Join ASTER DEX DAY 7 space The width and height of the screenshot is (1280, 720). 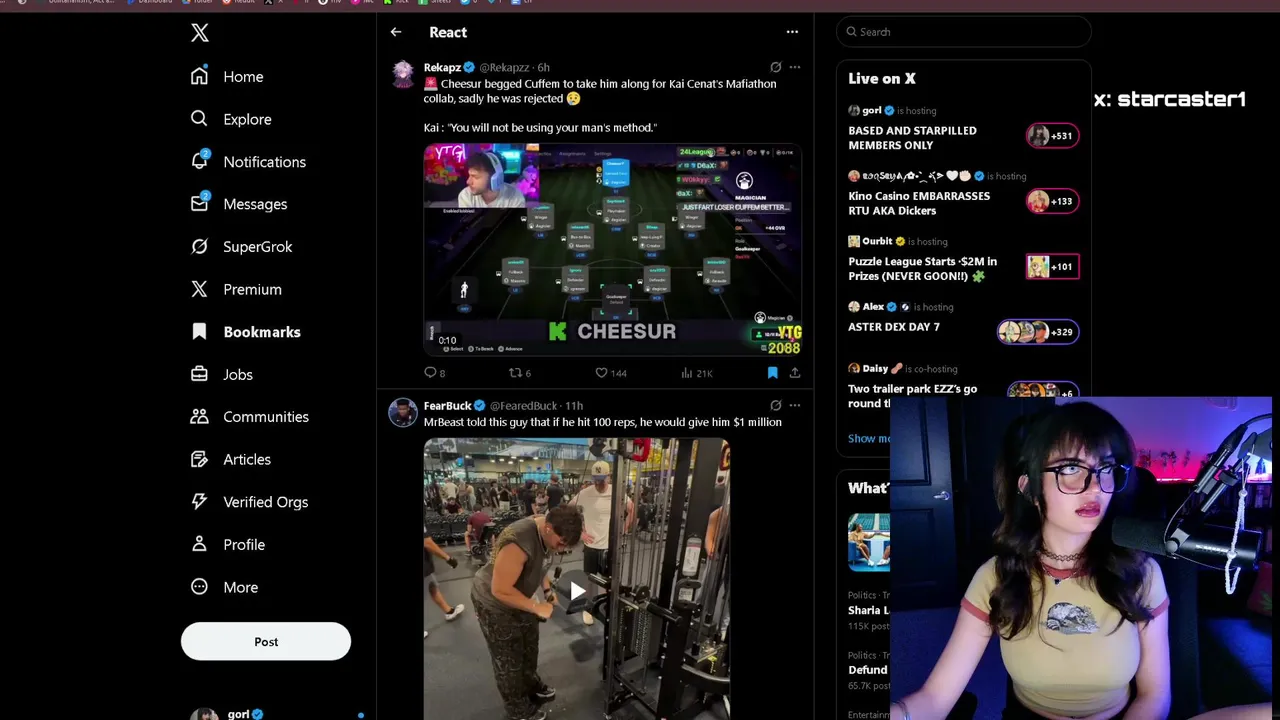coord(894,327)
